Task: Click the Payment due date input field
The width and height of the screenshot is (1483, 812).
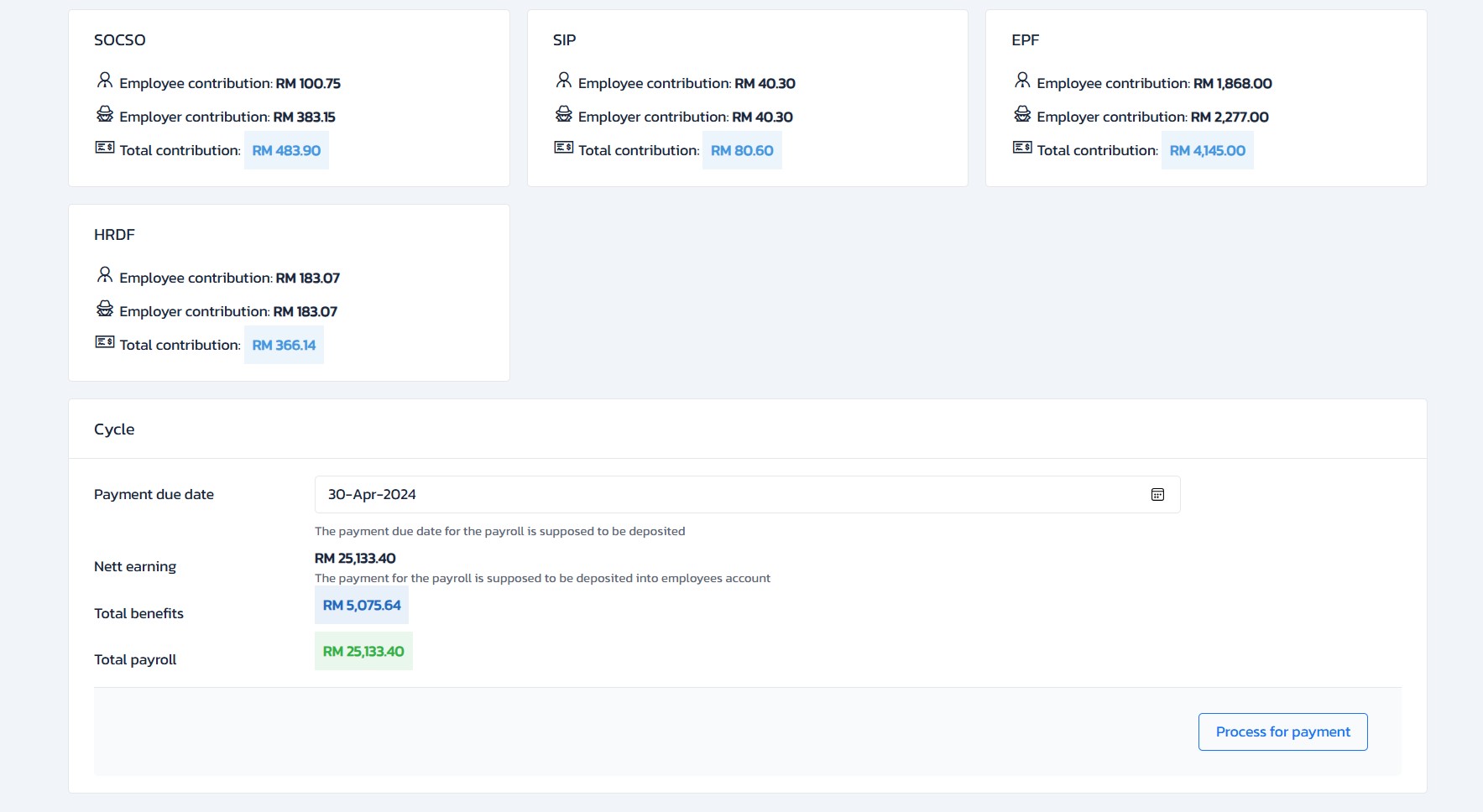Action: click(730, 495)
